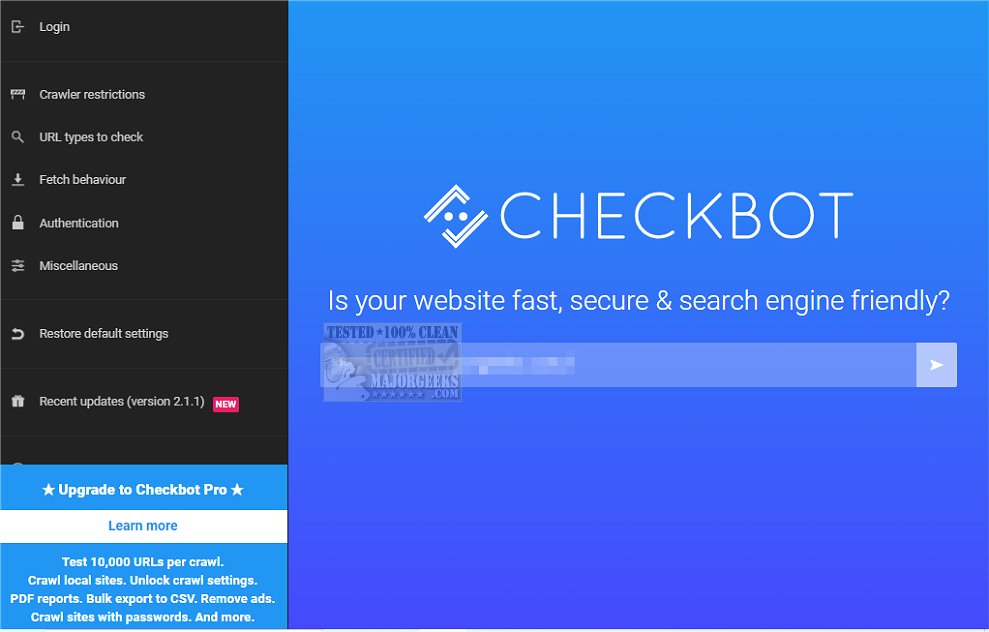Click the website URL input field
This screenshot has height=632, width=989.
618,365
